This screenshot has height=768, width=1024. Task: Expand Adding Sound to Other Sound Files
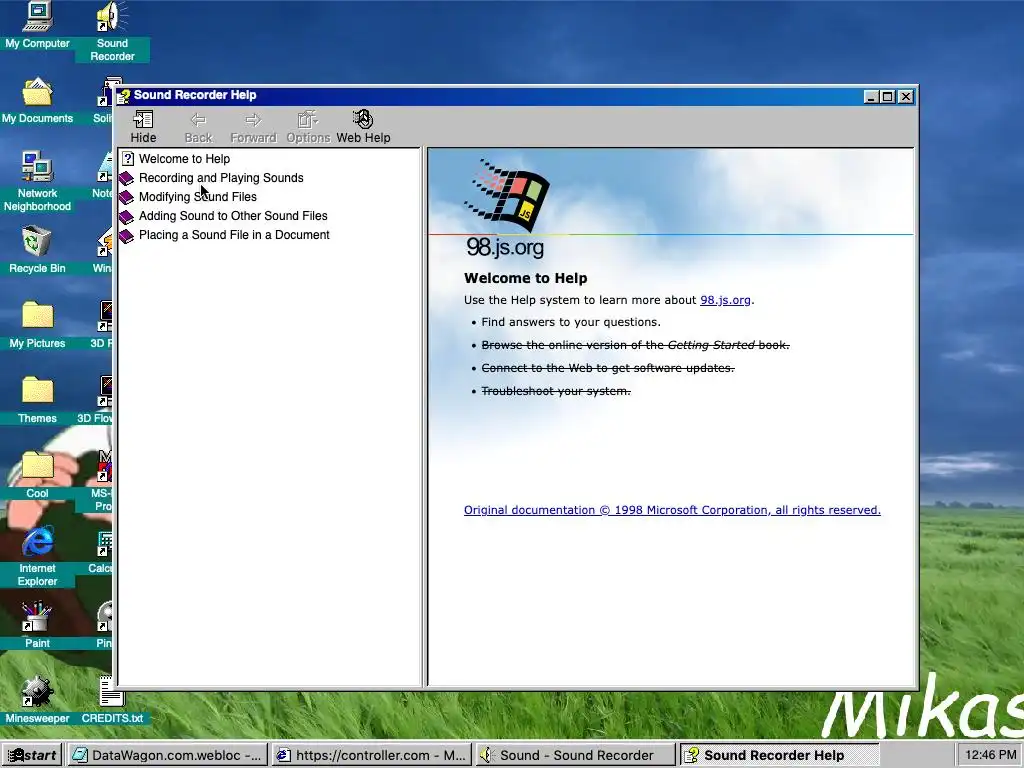click(x=232, y=216)
